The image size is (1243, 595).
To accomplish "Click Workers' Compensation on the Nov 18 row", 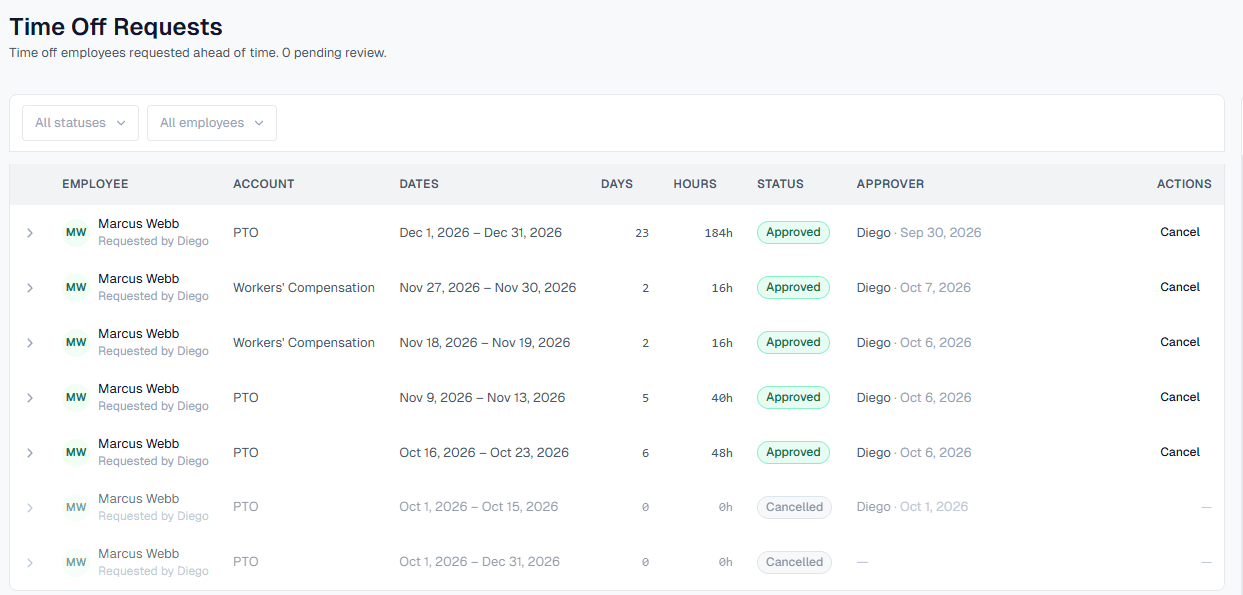I will (304, 343).
